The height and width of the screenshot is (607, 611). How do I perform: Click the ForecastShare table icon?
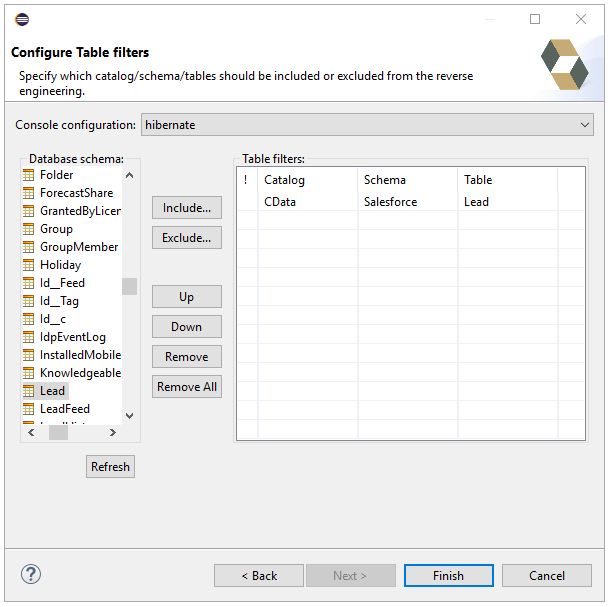(30, 193)
